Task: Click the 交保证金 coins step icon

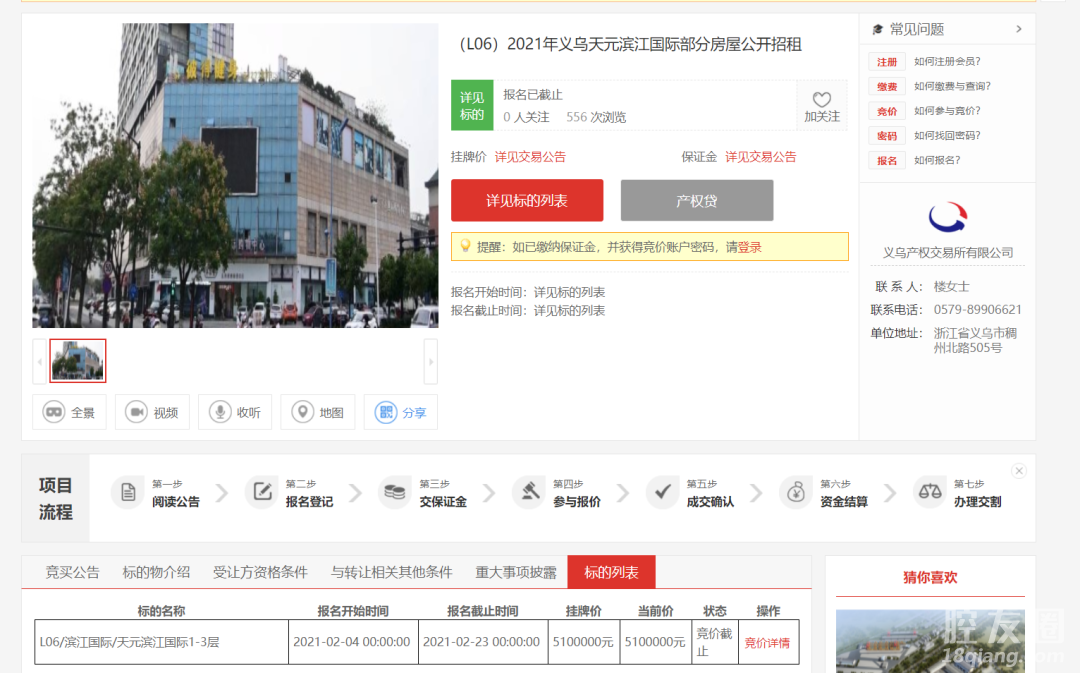Action: [x=395, y=493]
